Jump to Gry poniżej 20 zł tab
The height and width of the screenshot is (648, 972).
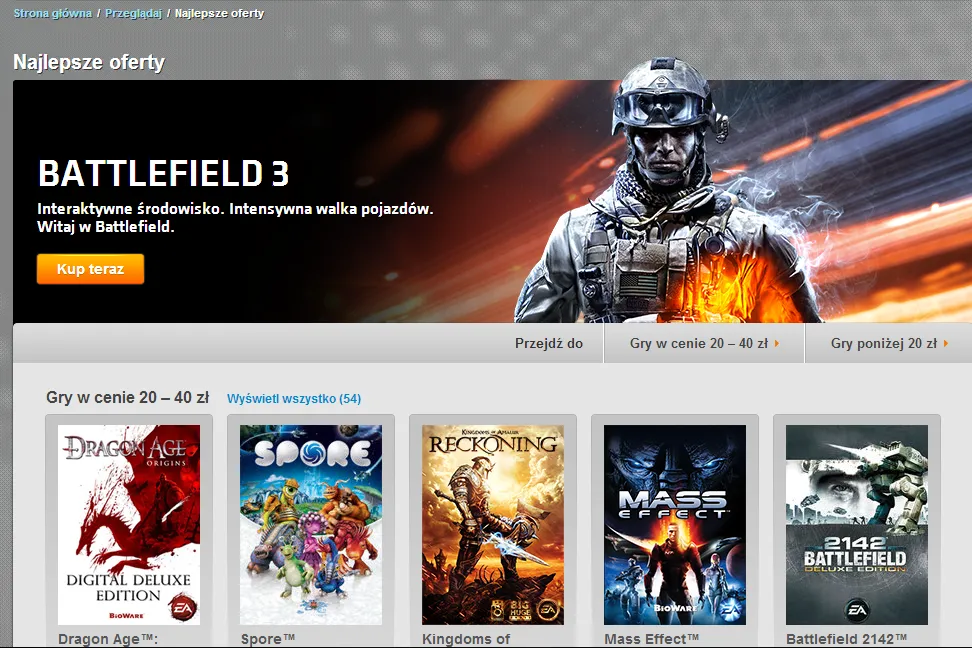click(889, 344)
